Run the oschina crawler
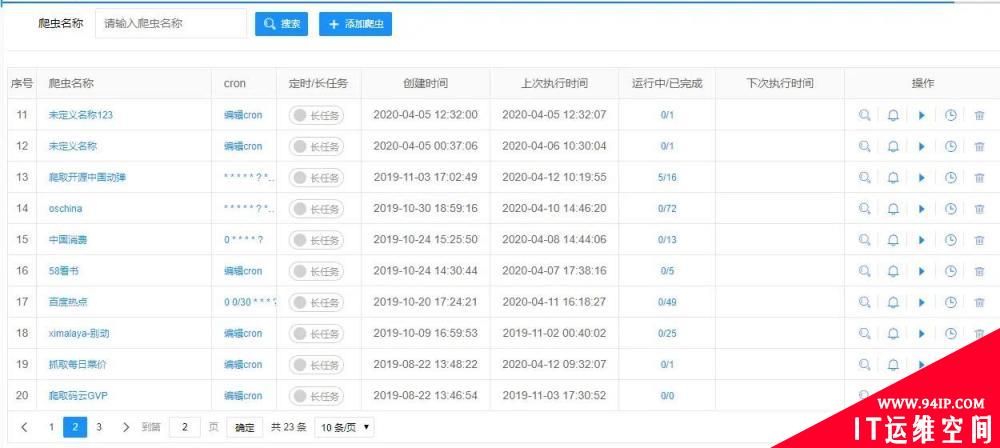The height and width of the screenshot is (448, 1000). [922, 209]
